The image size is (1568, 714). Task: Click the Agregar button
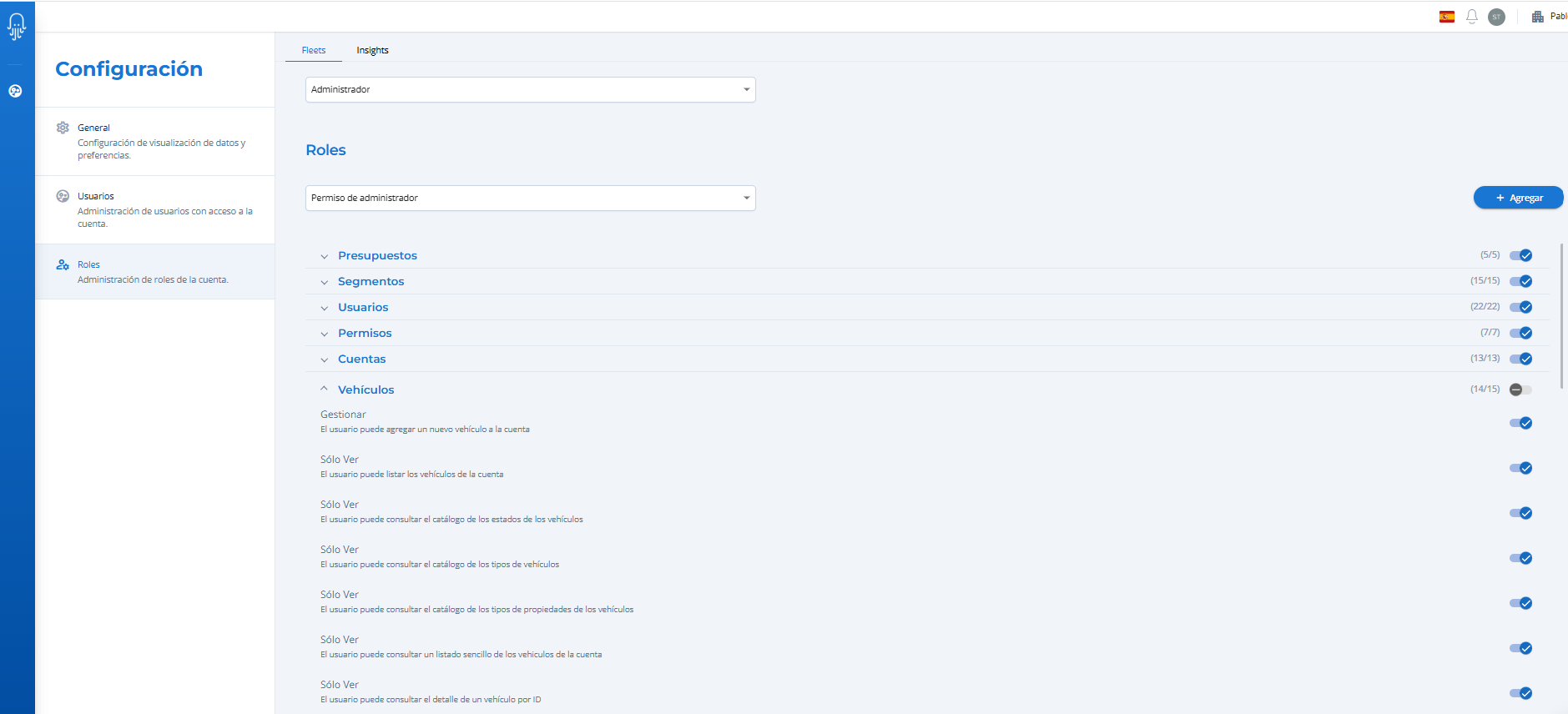pos(1518,198)
